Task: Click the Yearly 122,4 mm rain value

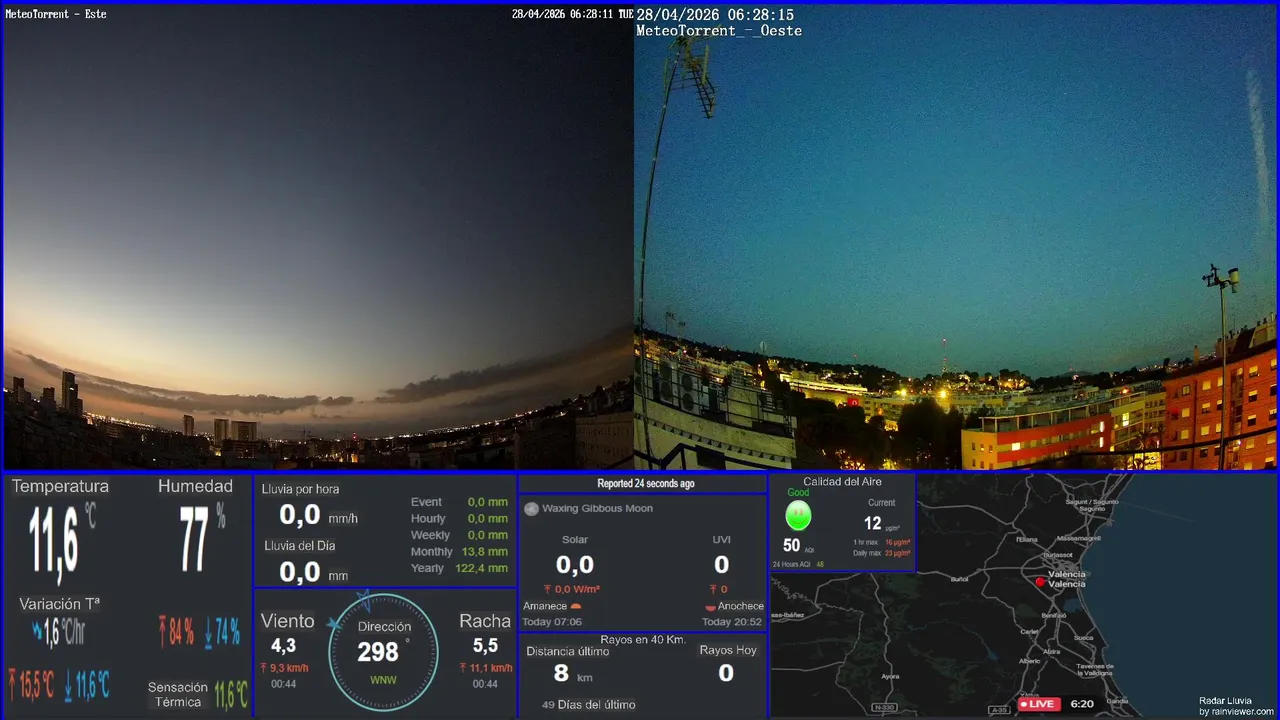Action: tap(482, 568)
